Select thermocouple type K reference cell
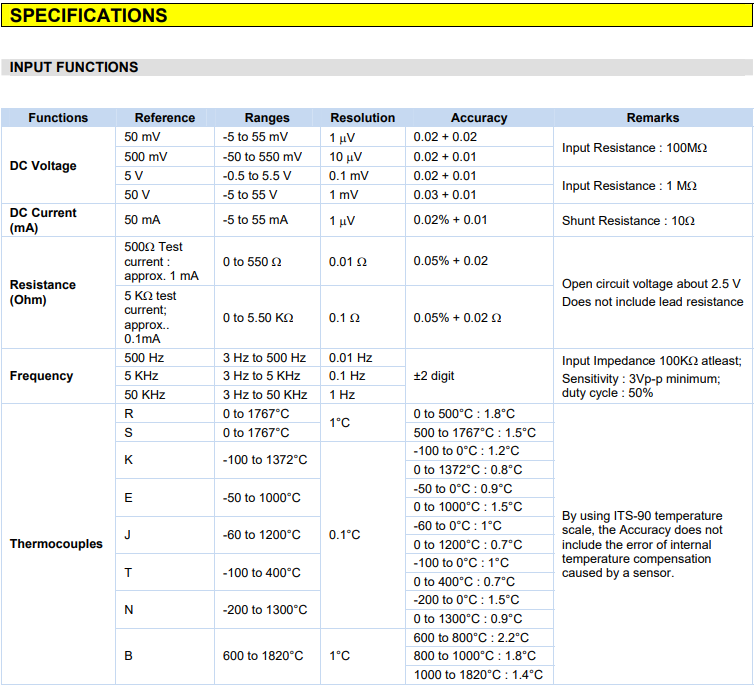This screenshot has height=685, width=755. [165, 460]
